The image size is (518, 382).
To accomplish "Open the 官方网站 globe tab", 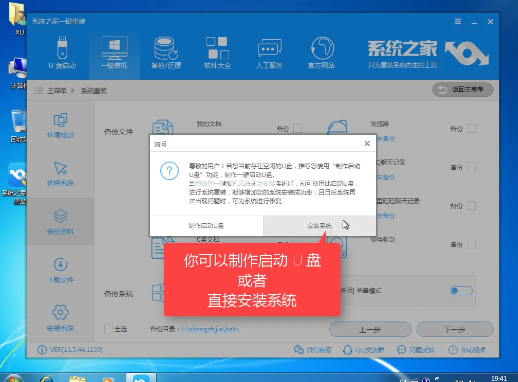I will pos(322,53).
